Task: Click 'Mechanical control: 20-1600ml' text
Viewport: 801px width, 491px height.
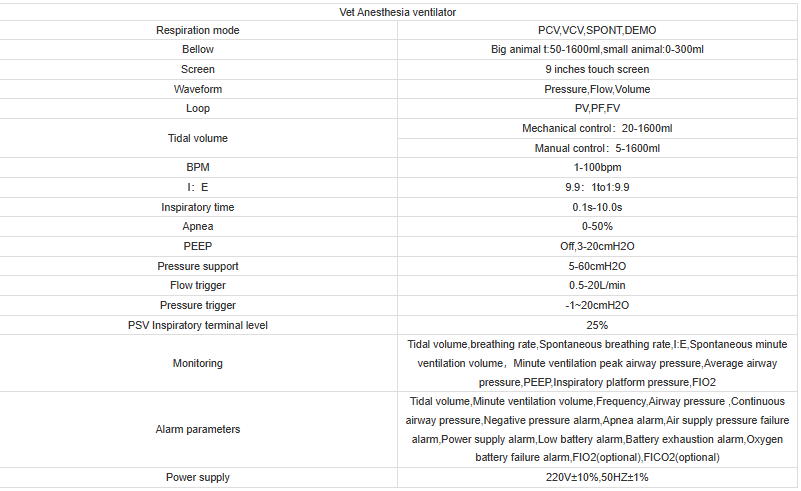Action: pyautogui.click(x=597, y=128)
